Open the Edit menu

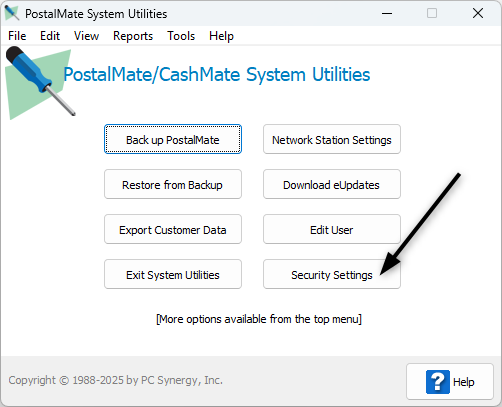pyautogui.click(x=50, y=36)
